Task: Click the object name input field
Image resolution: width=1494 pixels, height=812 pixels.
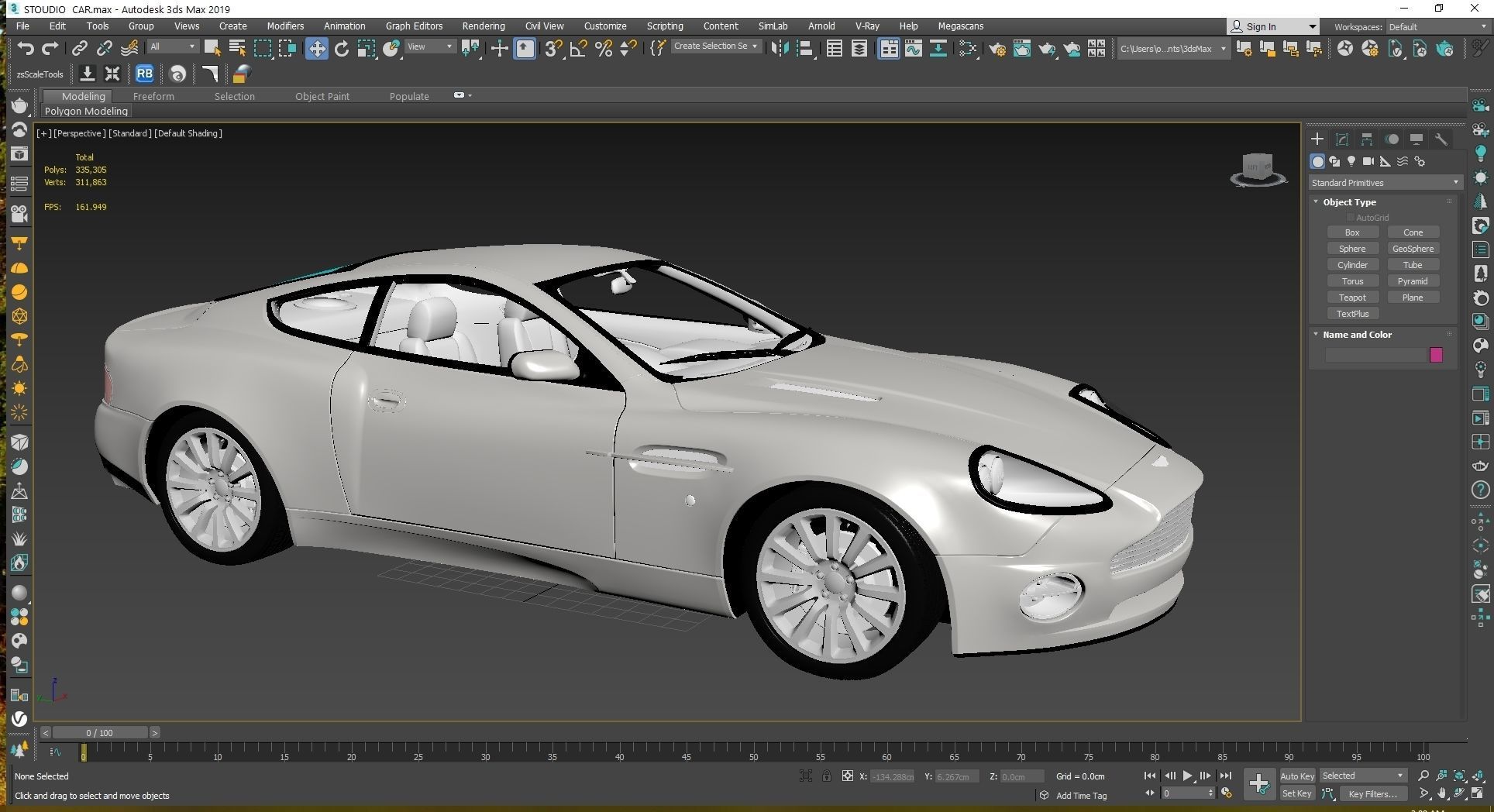Action: 1376,355
